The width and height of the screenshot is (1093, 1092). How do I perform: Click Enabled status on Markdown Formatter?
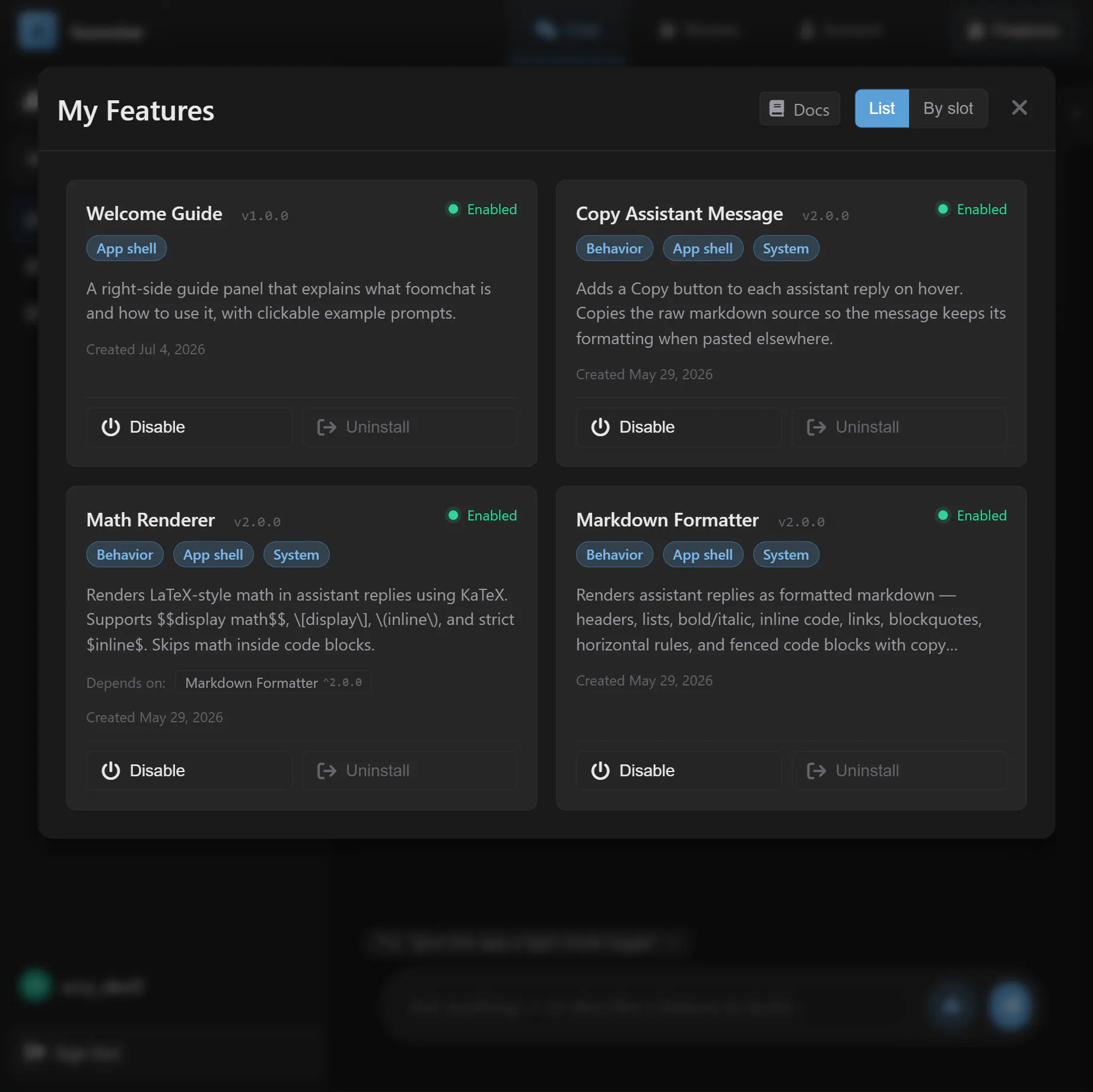971,516
